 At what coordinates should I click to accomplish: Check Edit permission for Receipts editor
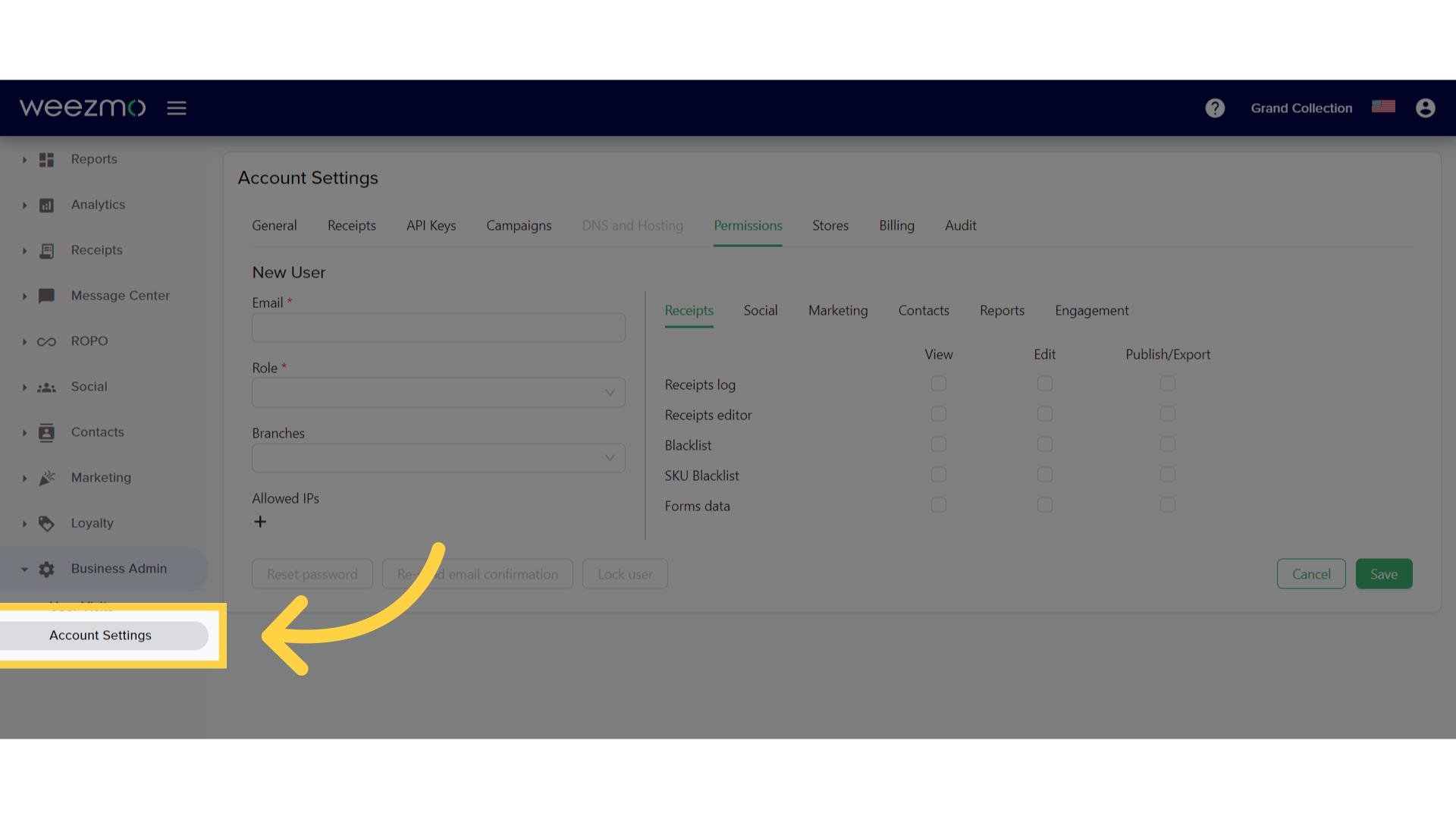[1045, 414]
